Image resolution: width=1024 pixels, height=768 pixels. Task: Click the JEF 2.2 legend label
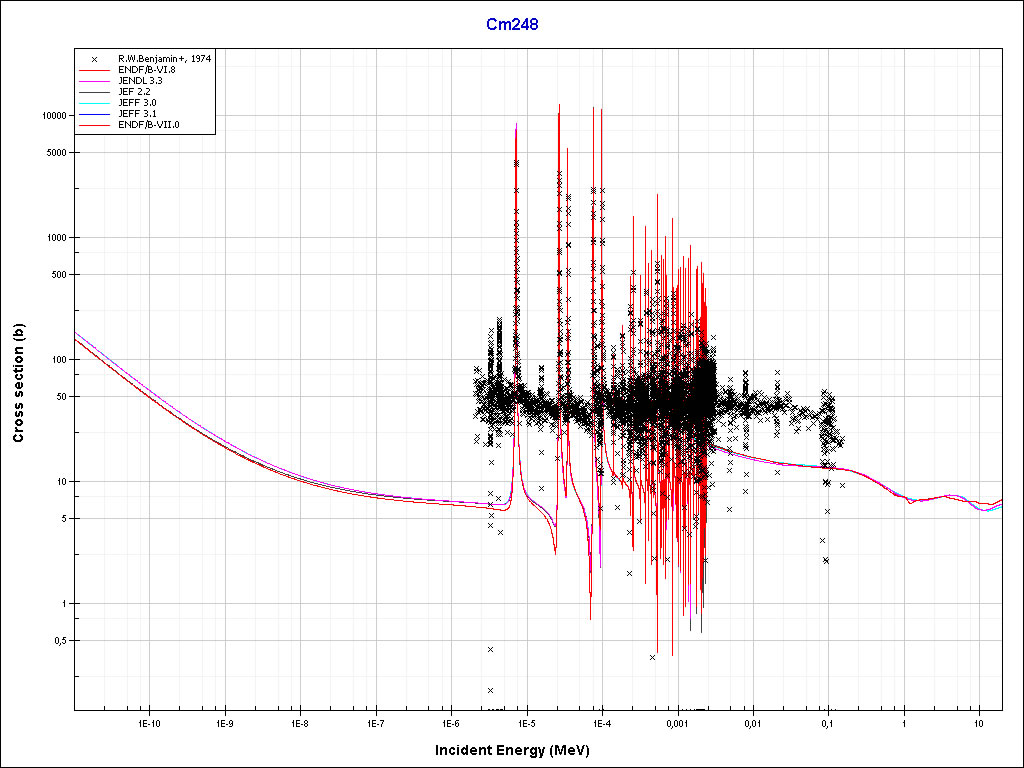134,92
